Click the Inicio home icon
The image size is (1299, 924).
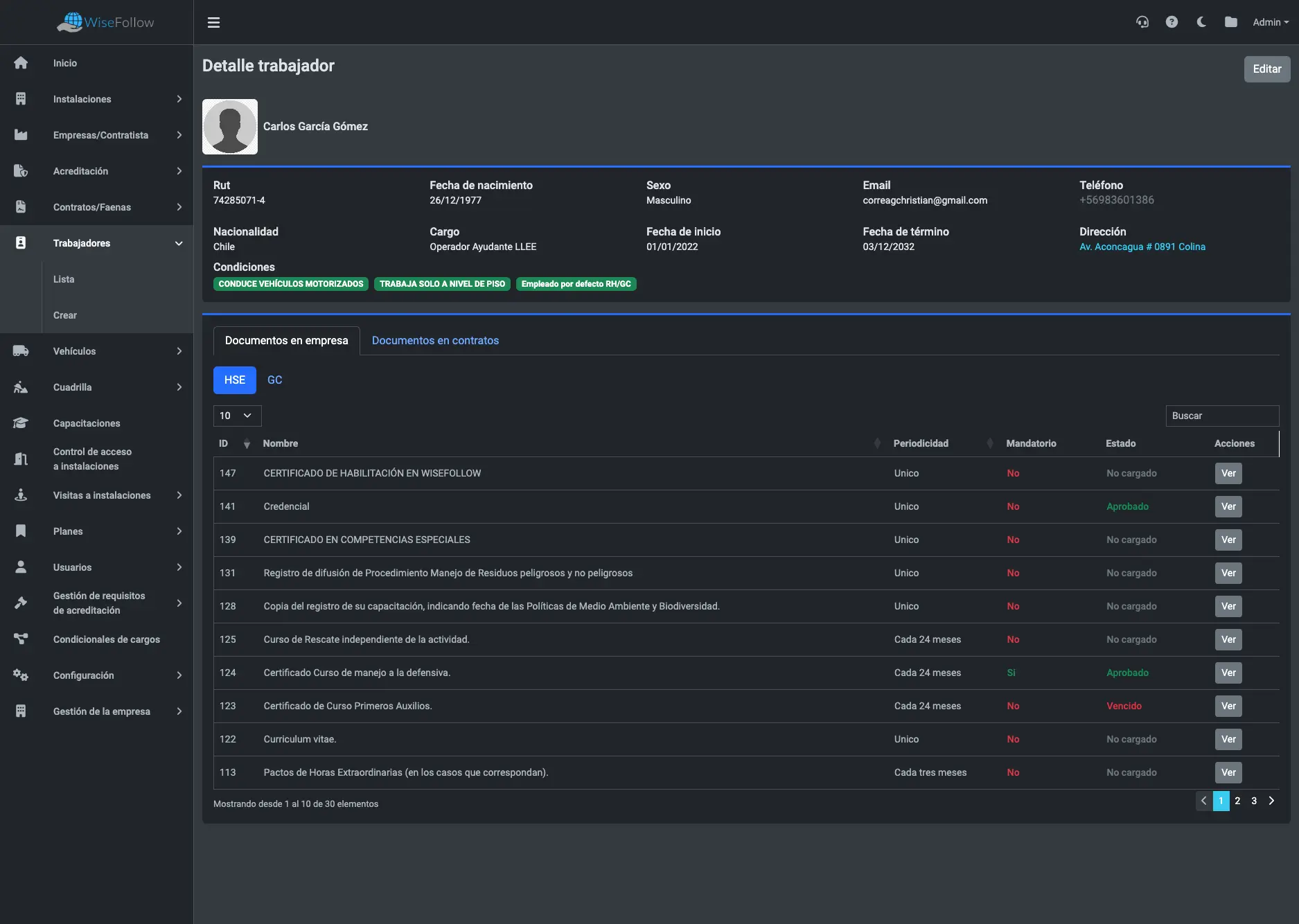(x=21, y=63)
